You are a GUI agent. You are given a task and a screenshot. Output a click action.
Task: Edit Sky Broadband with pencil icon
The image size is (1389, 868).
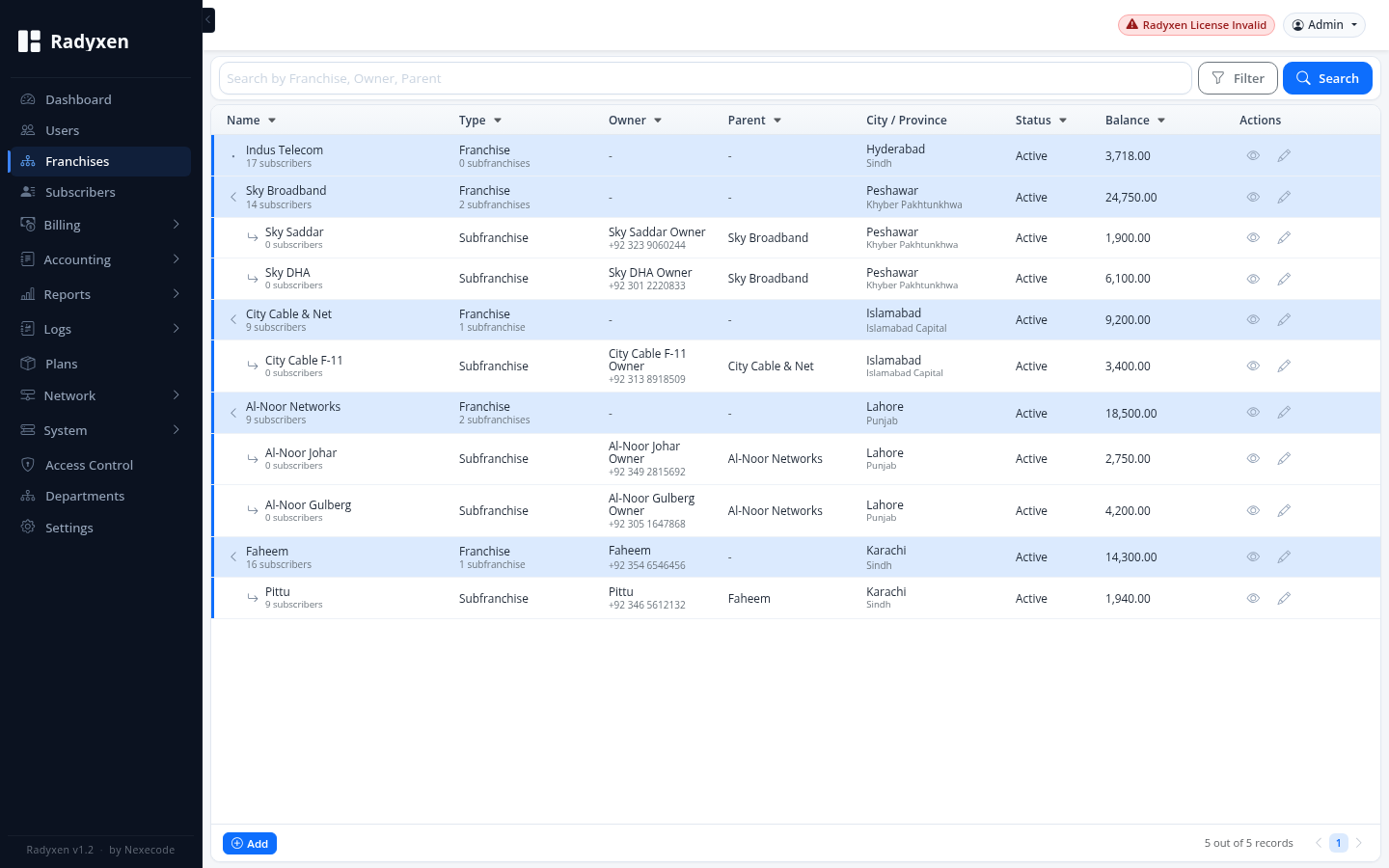coord(1284,197)
